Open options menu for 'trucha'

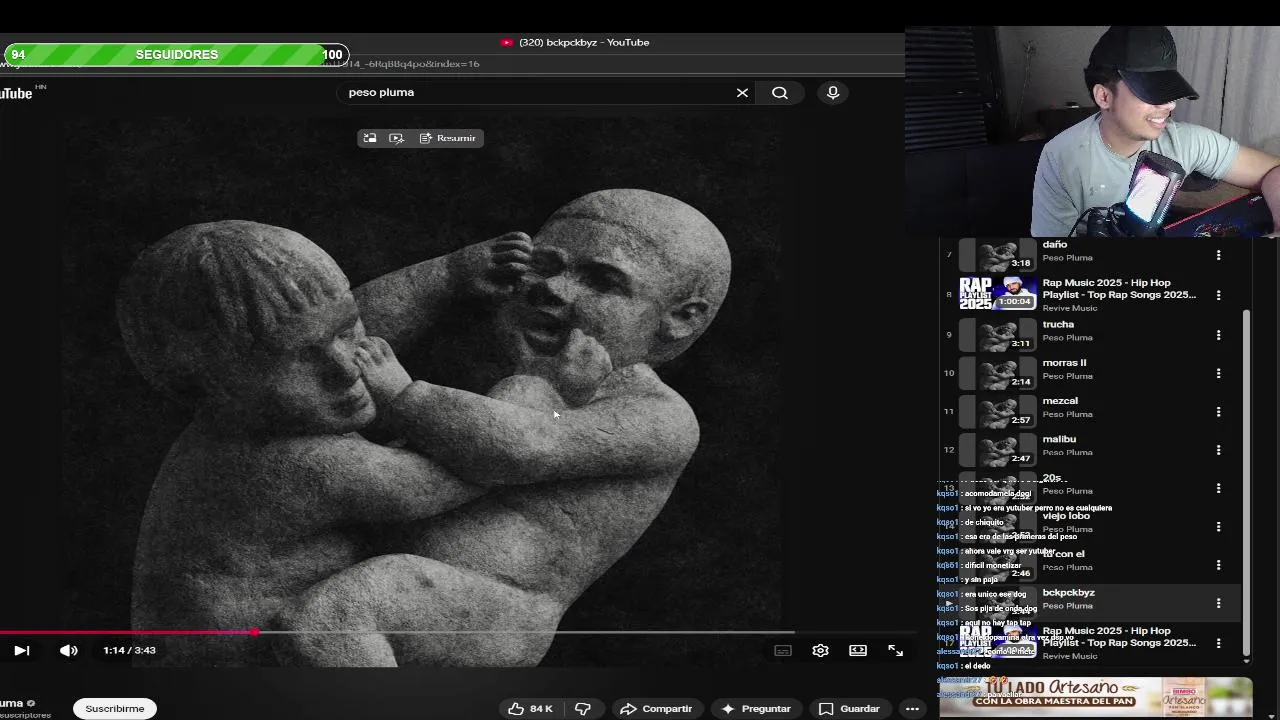coord(1218,335)
